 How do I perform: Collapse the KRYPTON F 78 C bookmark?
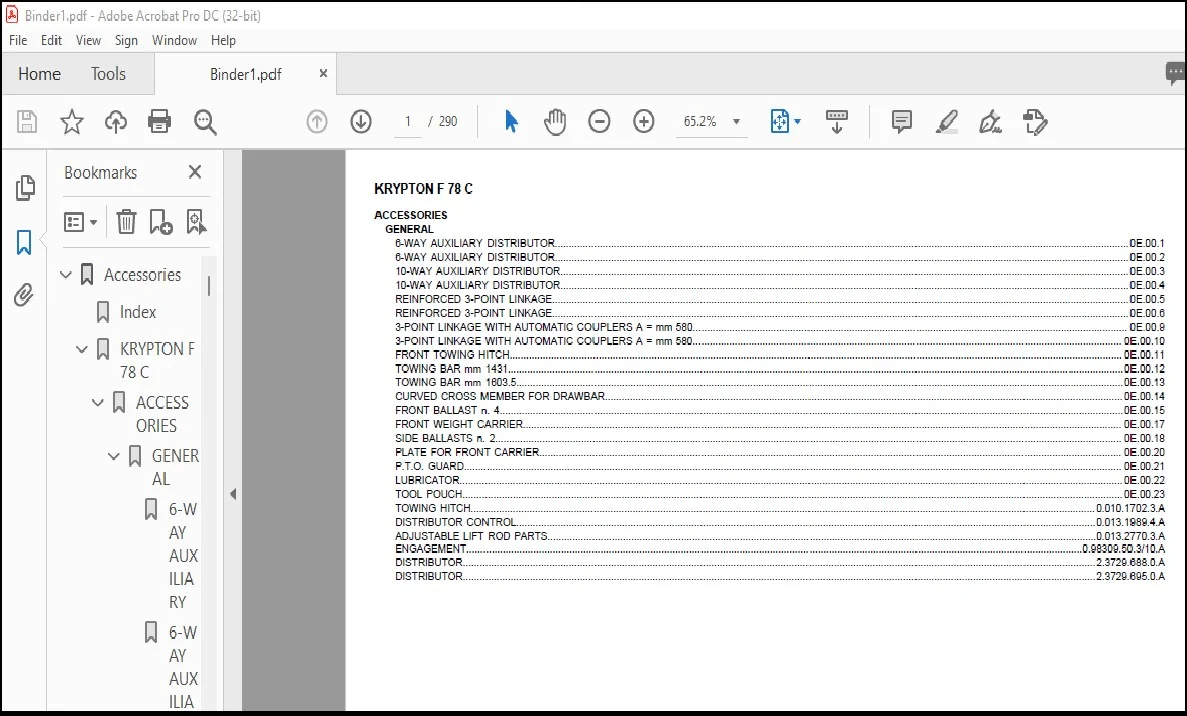[x=82, y=349]
